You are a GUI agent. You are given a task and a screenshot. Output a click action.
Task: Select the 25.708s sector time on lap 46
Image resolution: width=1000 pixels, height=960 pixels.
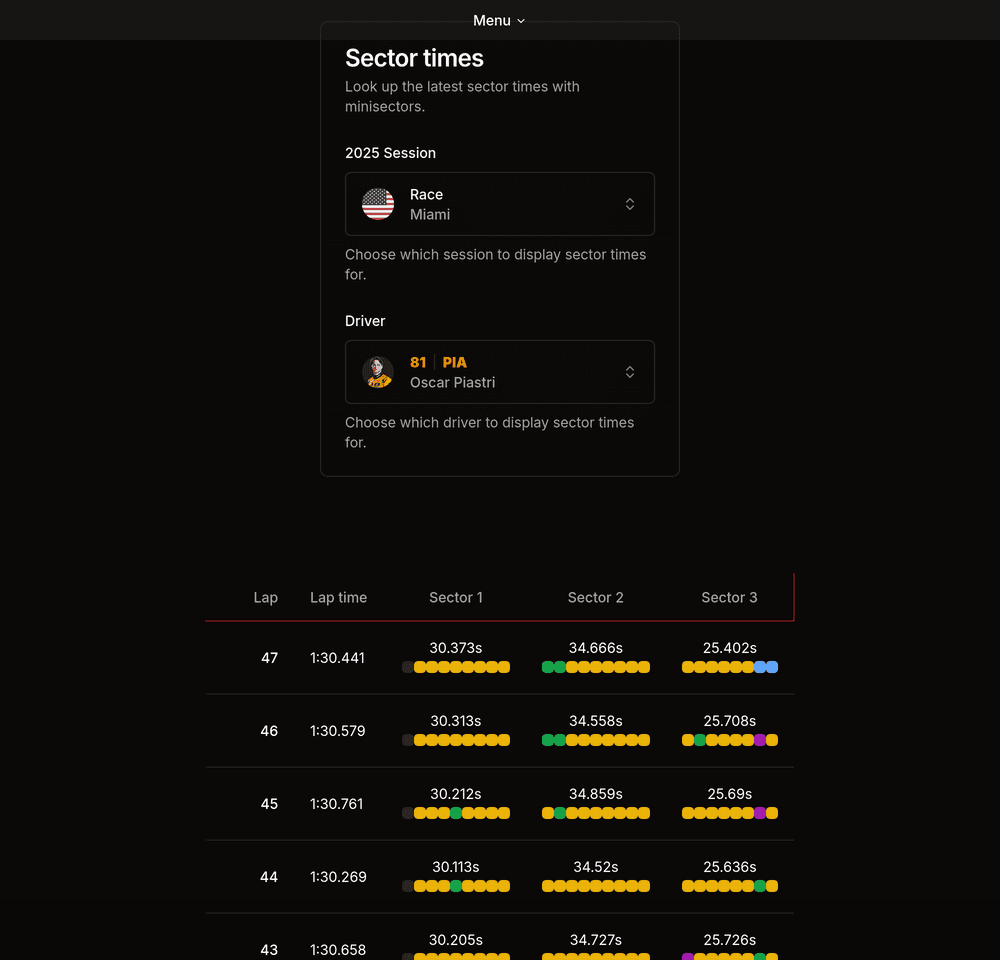coord(729,721)
